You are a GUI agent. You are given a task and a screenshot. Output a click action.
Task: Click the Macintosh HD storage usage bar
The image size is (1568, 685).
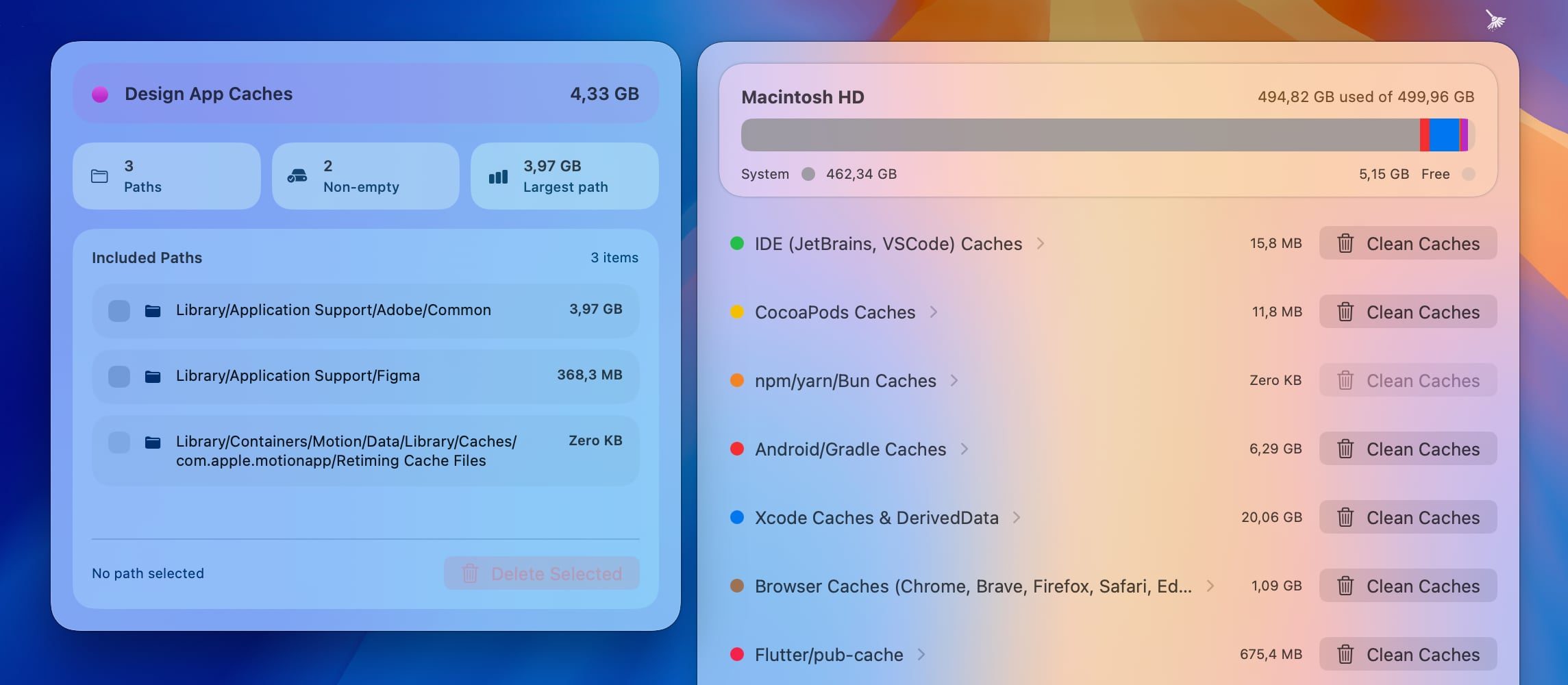[1108, 135]
